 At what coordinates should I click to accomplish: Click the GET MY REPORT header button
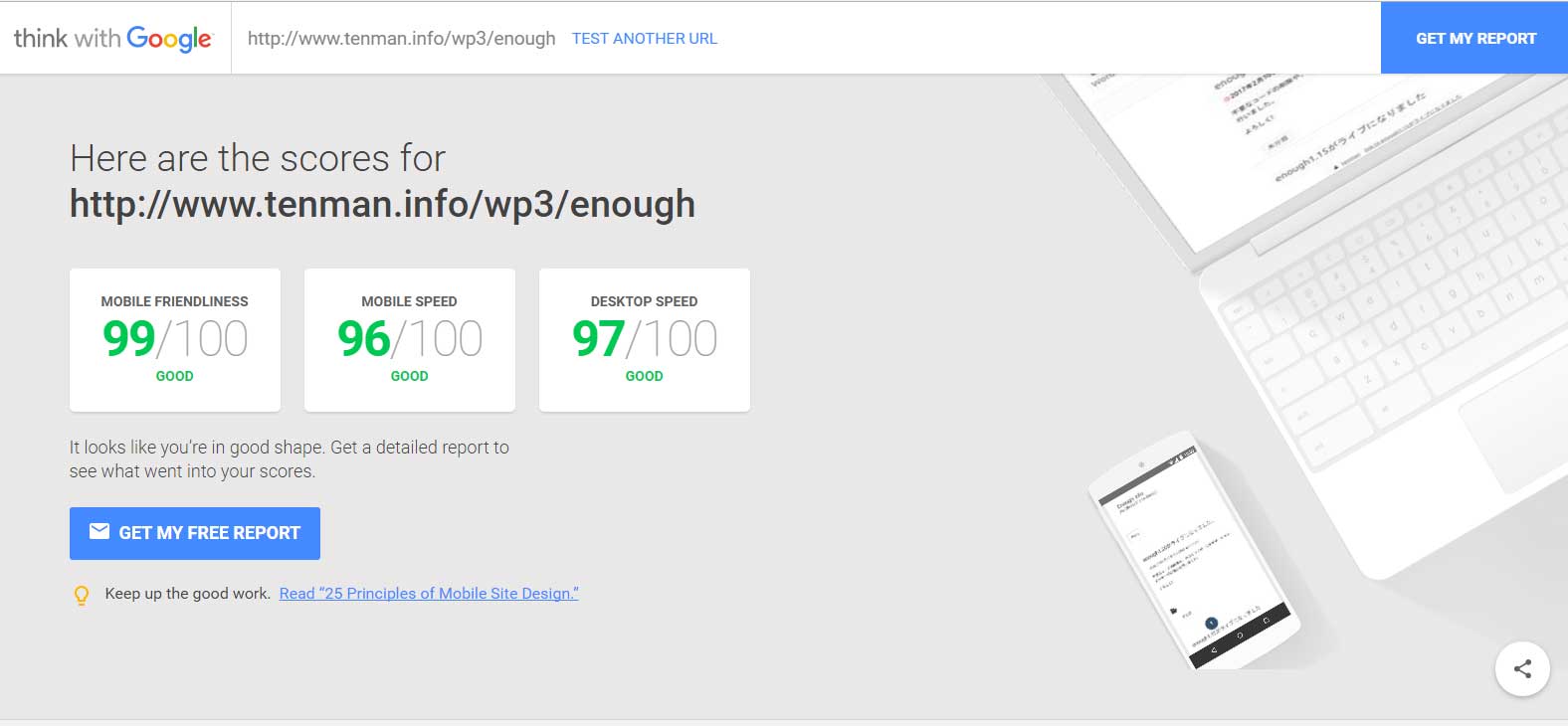tap(1474, 38)
